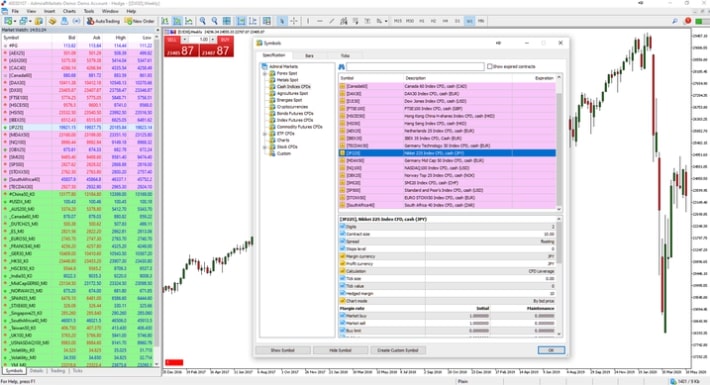Select the bar chart type icon
The width and height of the screenshot is (710, 385).
click(x=165, y=21)
